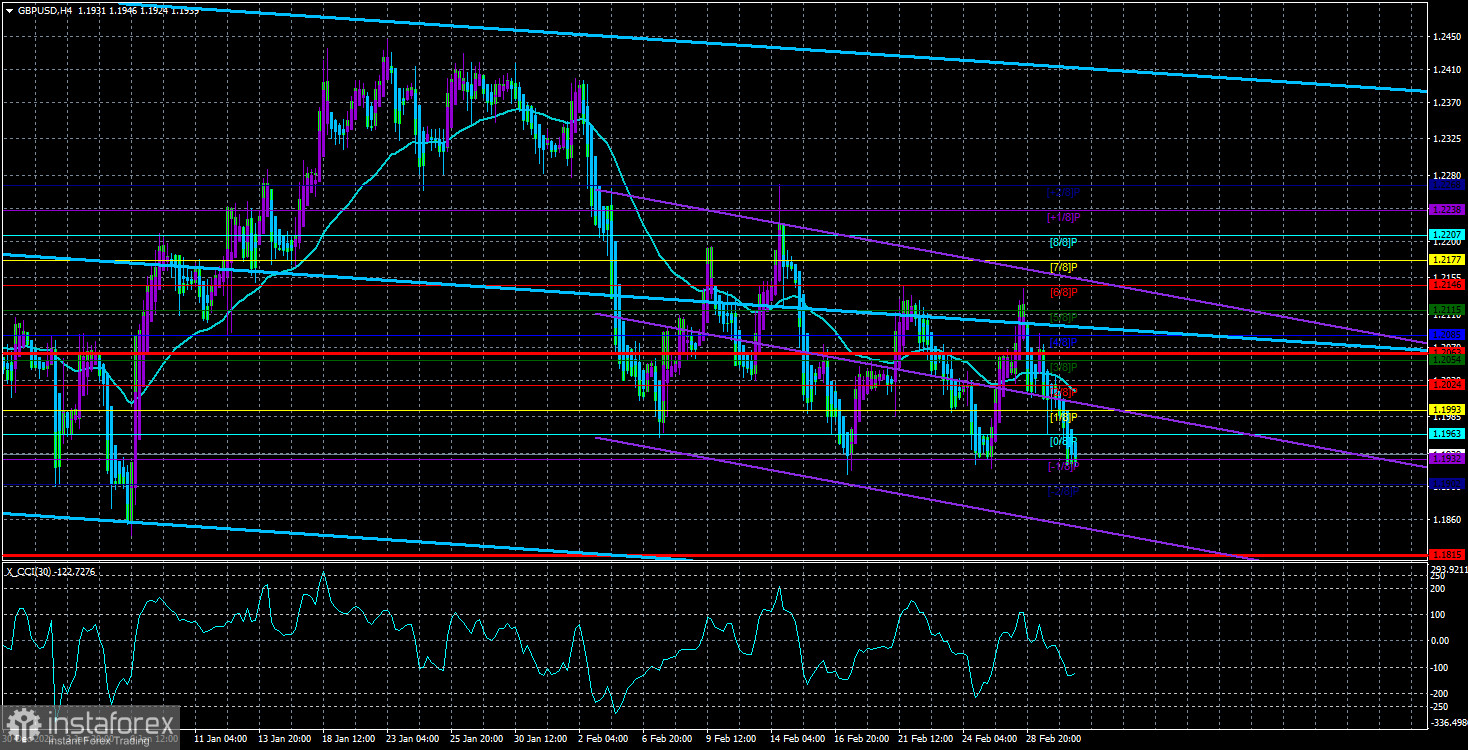This screenshot has width=1468, height=750.
Task: Select the red 1.1815 price tag
Action: pos(1447,555)
